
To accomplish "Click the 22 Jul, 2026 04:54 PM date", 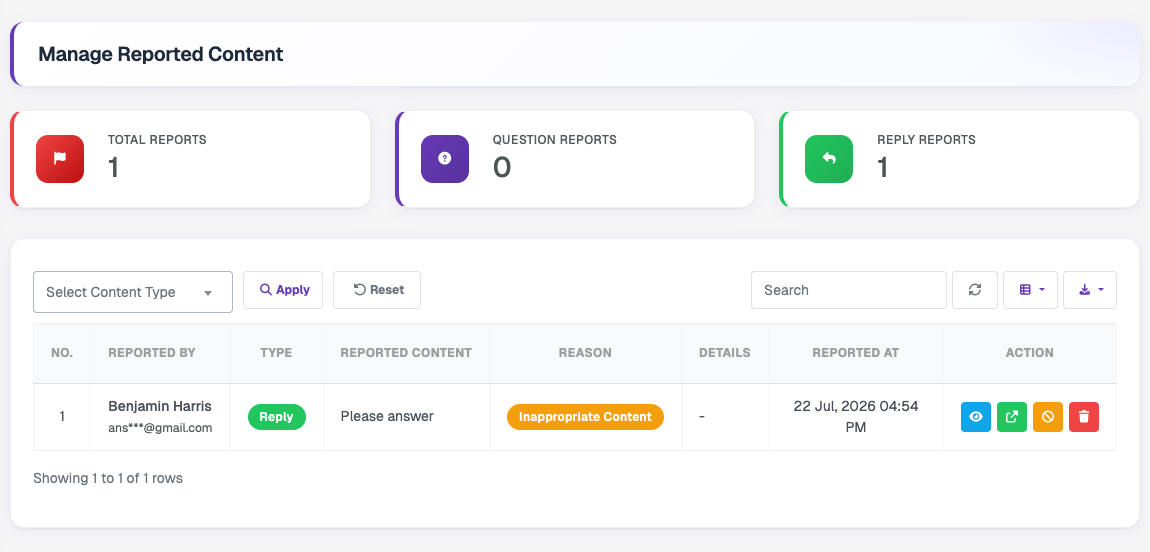I will coord(856,416).
